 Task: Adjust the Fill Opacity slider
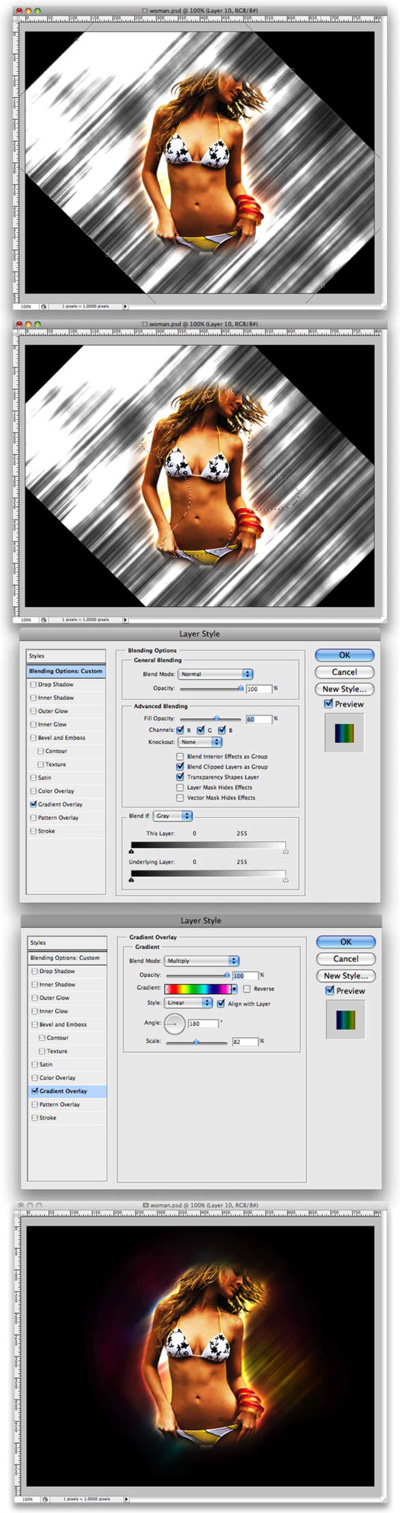point(210,719)
